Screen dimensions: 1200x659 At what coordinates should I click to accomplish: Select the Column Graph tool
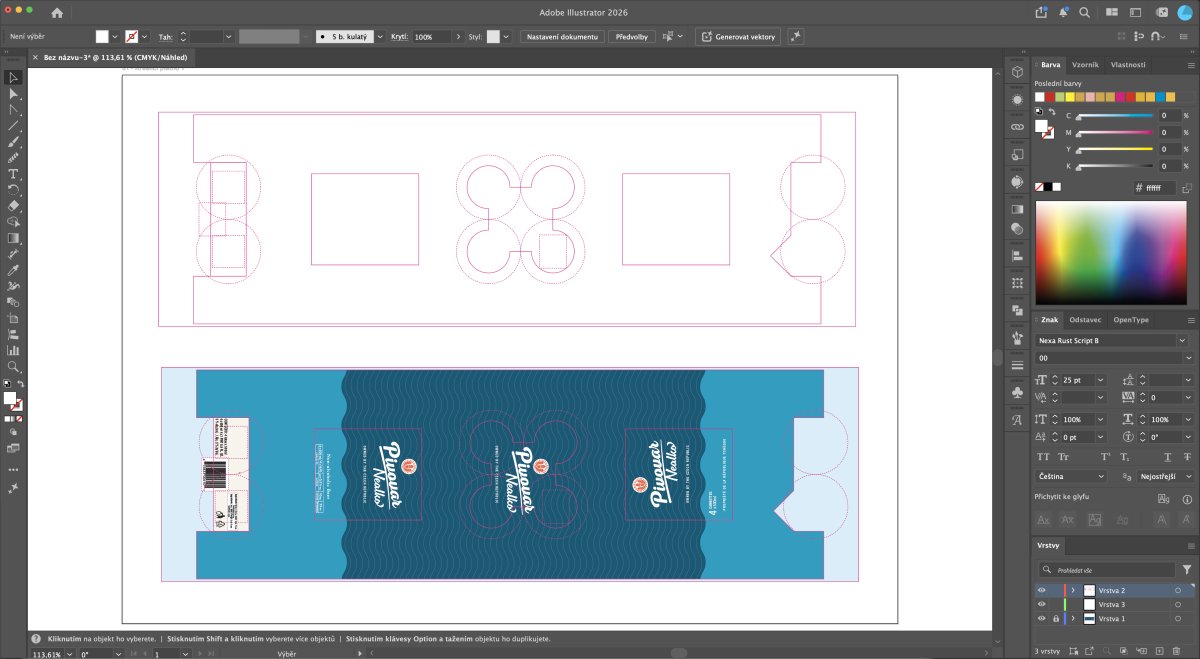13,350
